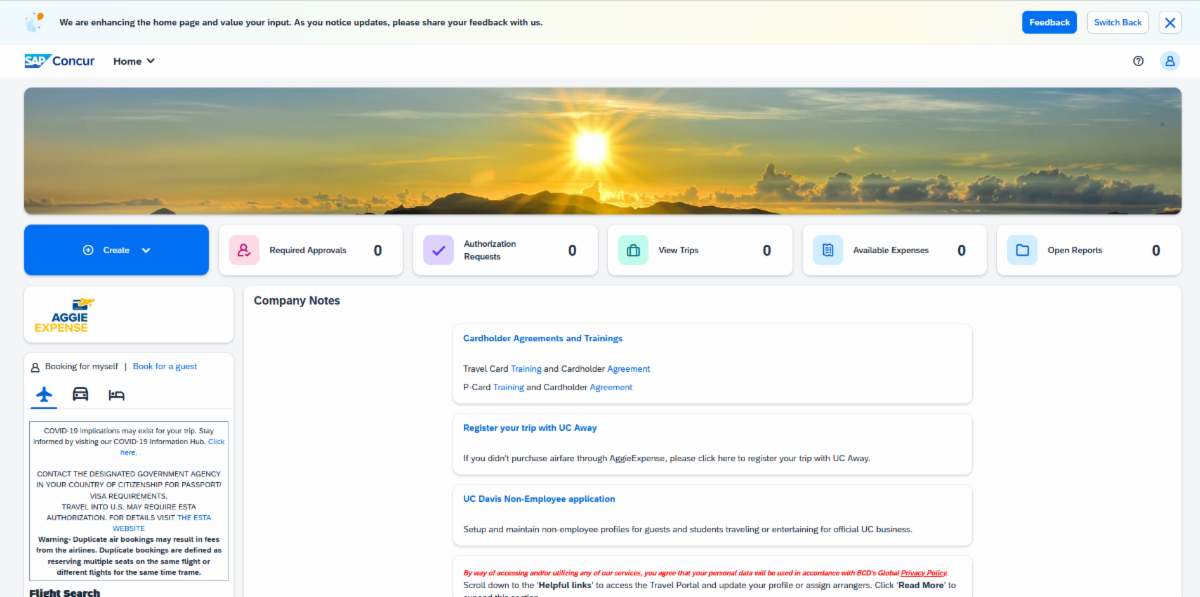
Task: Expand the Home navigation menu
Action: [134, 61]
